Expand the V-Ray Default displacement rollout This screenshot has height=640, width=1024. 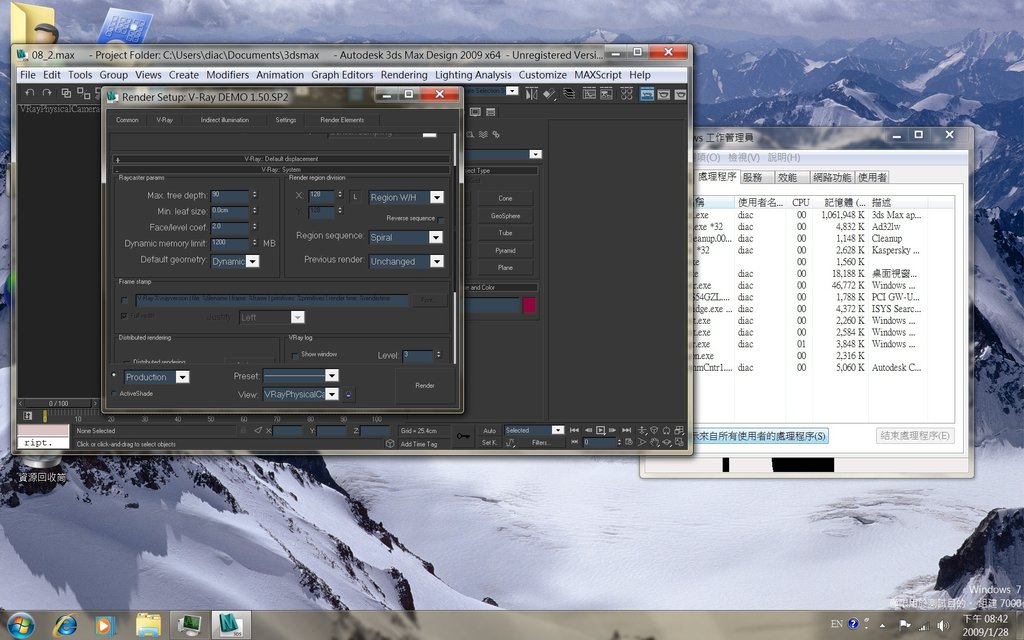(281, 159)
